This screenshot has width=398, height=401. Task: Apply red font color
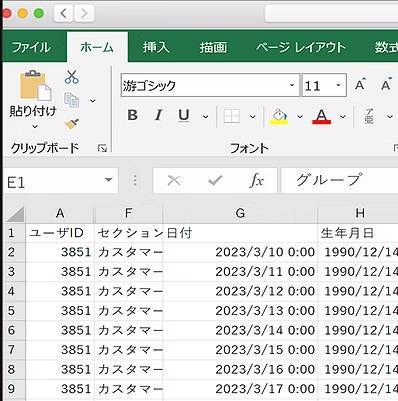tap(321, 116)
